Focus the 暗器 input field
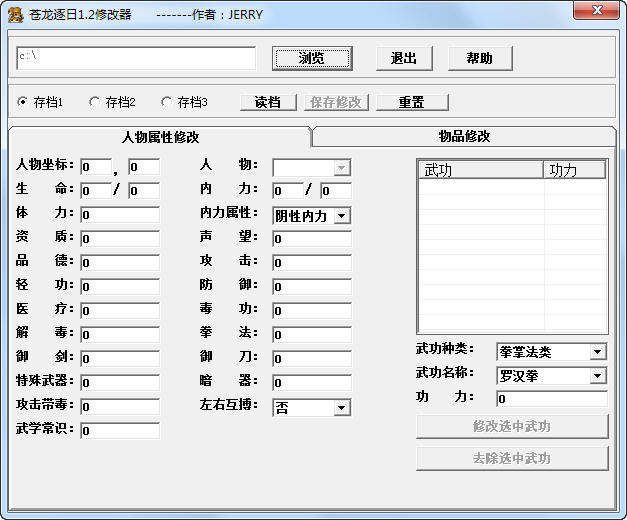Image resolution: width=627 pixels, height=520 pixels. 312,383
